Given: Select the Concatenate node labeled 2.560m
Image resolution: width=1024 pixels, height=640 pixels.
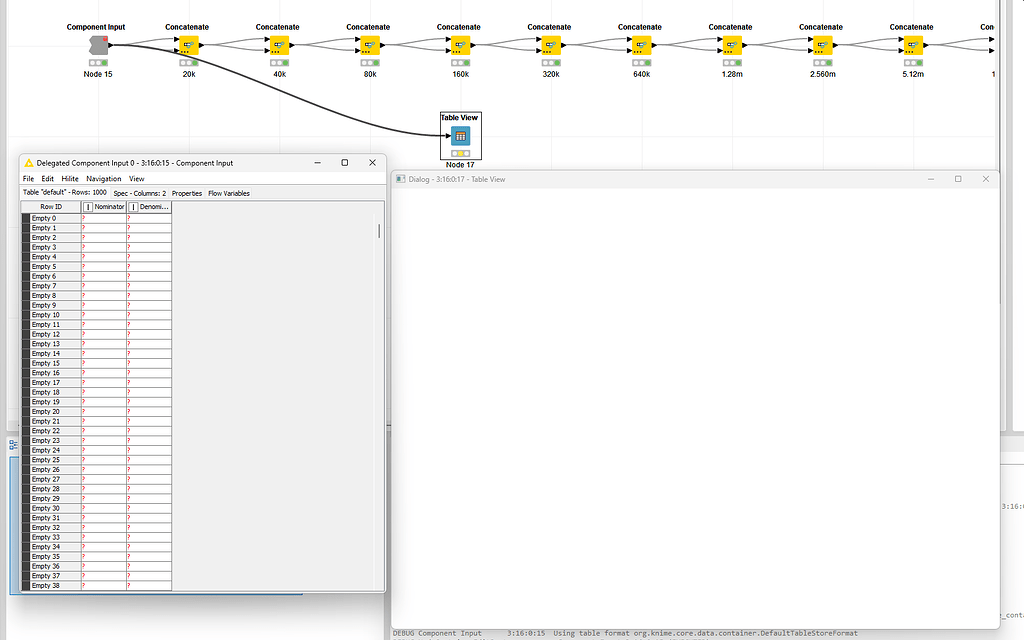Looking at the screenshot, I should point(821,44).
